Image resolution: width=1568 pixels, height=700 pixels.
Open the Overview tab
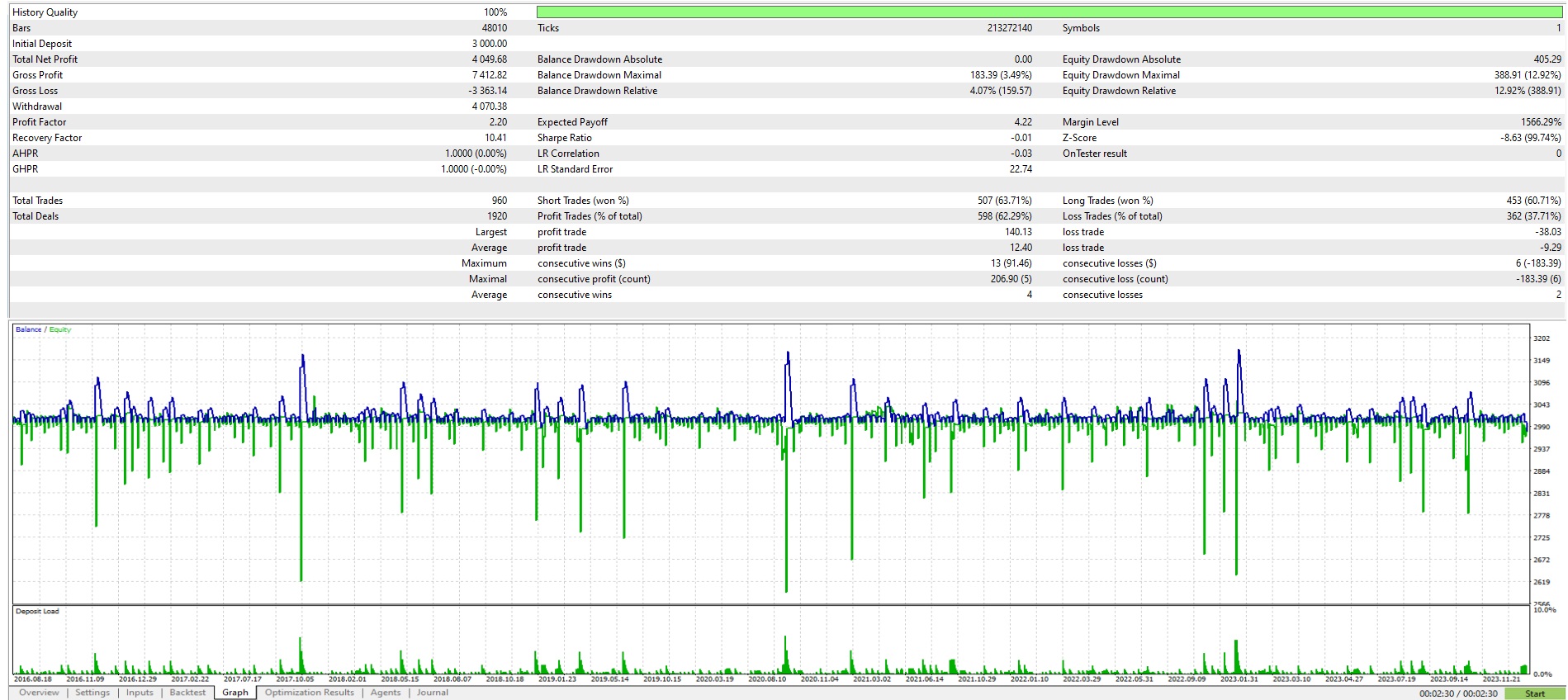[39, 693]
